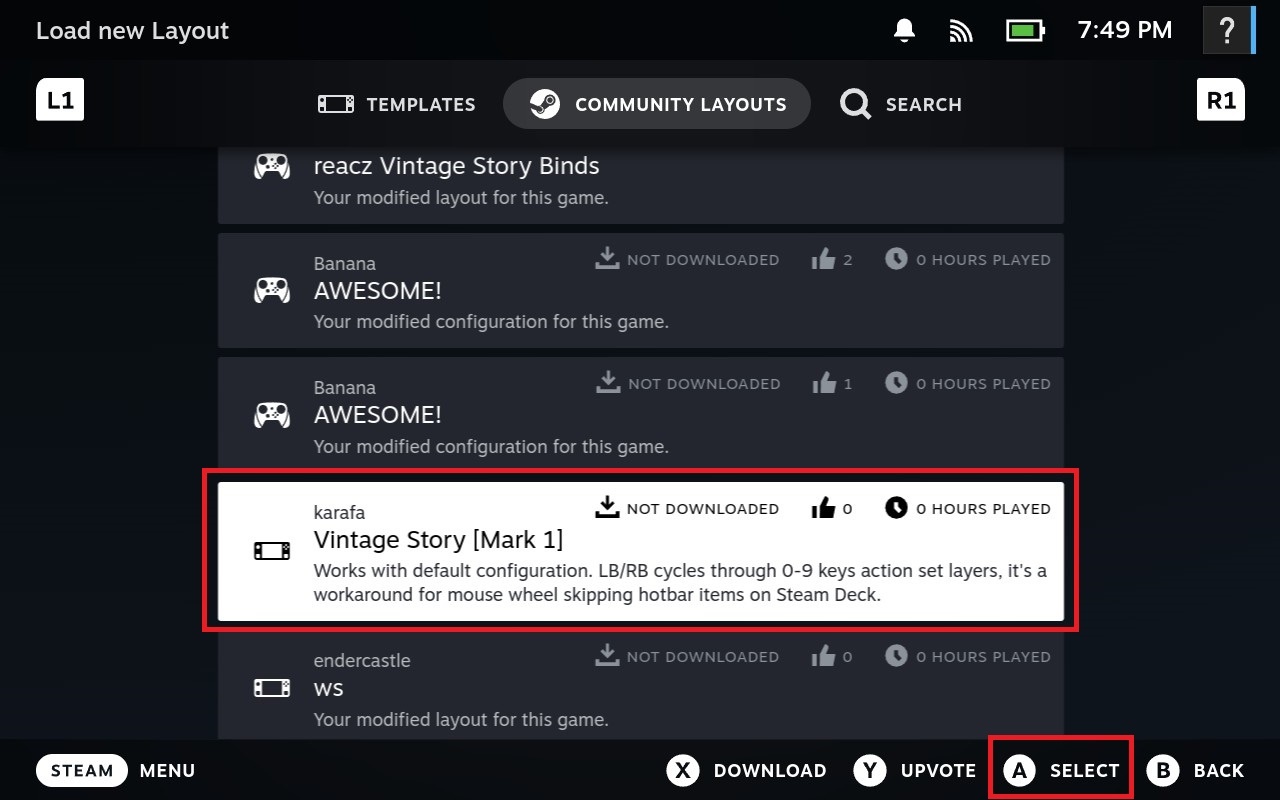Click thumbs up icon on karafa layout
1280x800 pixels.
click(823, 509)
